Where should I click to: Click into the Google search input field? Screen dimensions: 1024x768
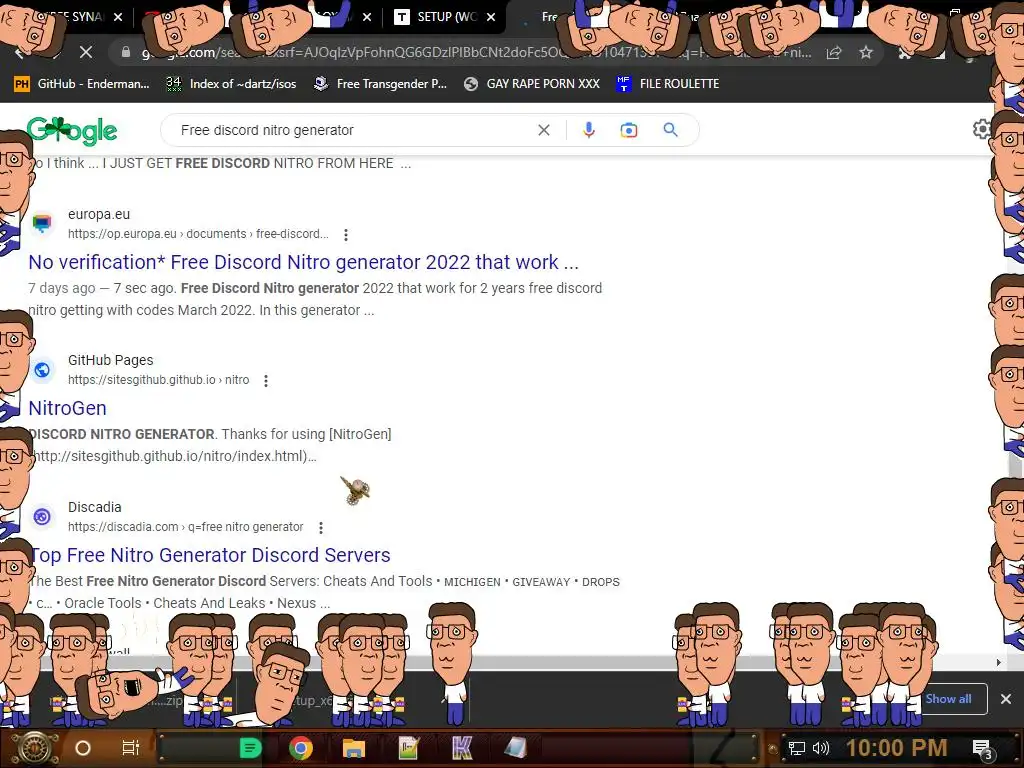(353, 130)
